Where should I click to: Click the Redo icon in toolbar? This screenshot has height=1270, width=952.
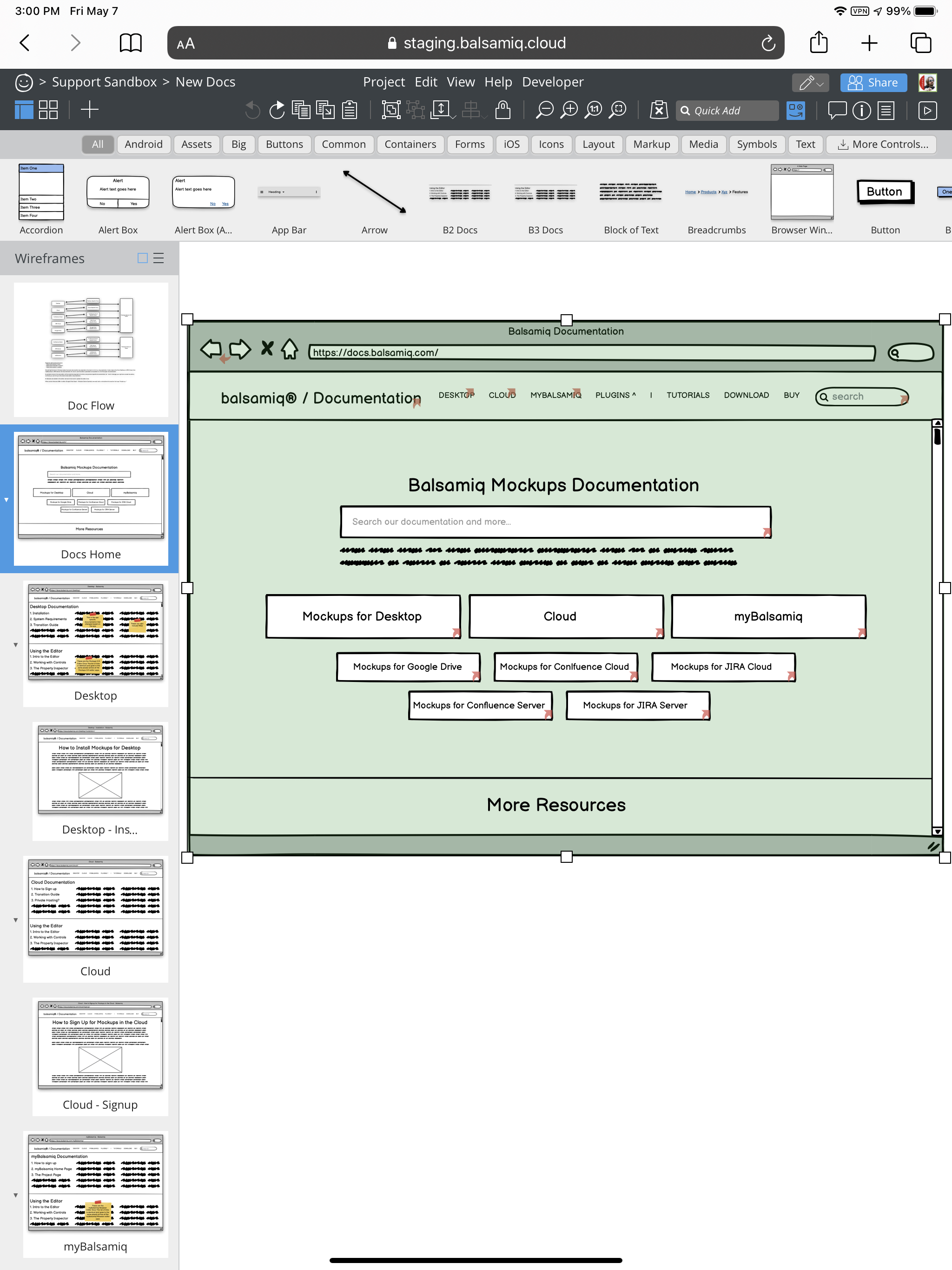click(278, 110)
